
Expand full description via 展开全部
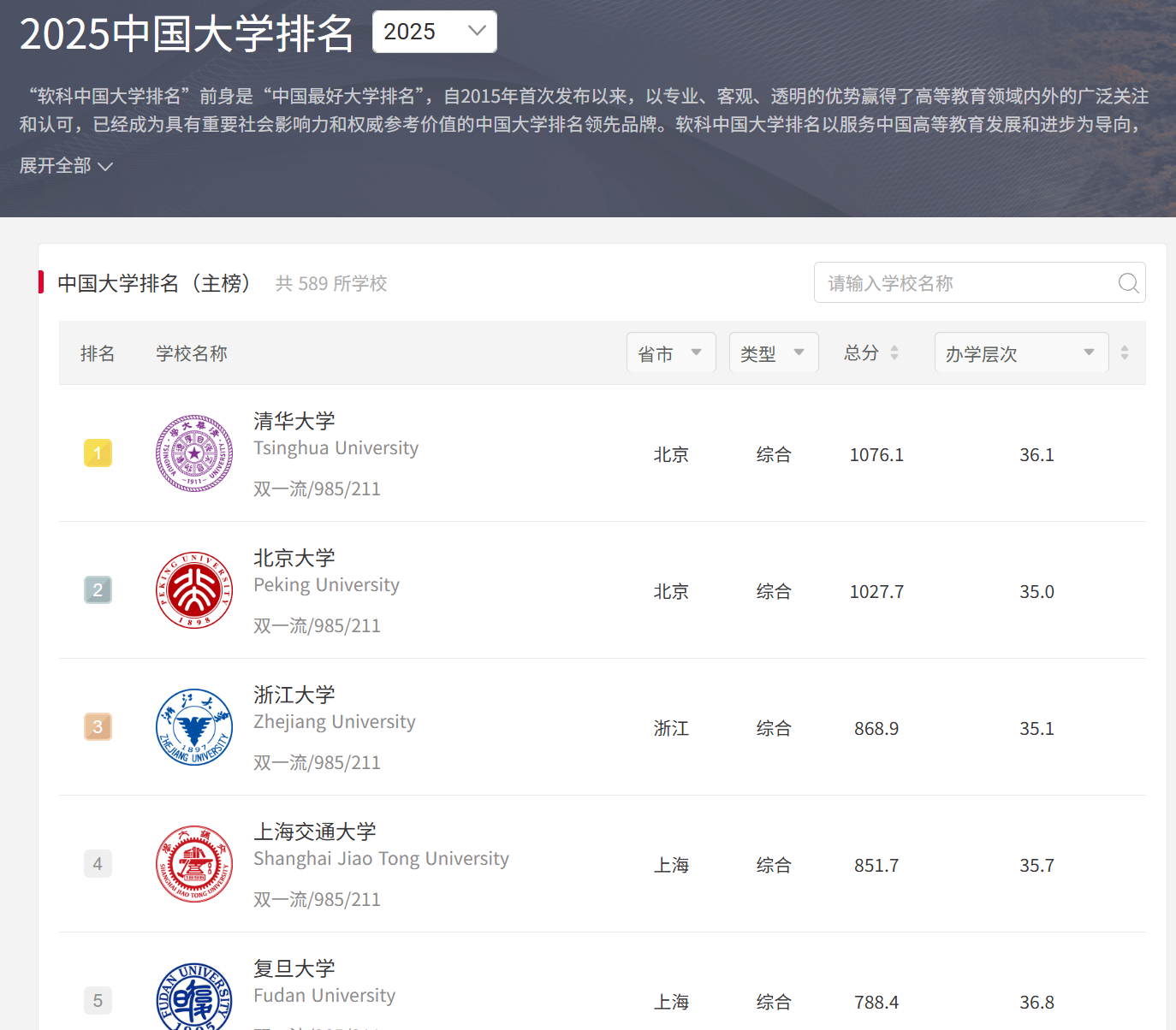point(66,166)
